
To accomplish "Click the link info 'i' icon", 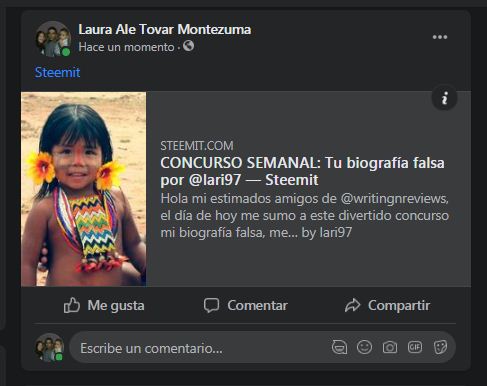I will point(444,98).
